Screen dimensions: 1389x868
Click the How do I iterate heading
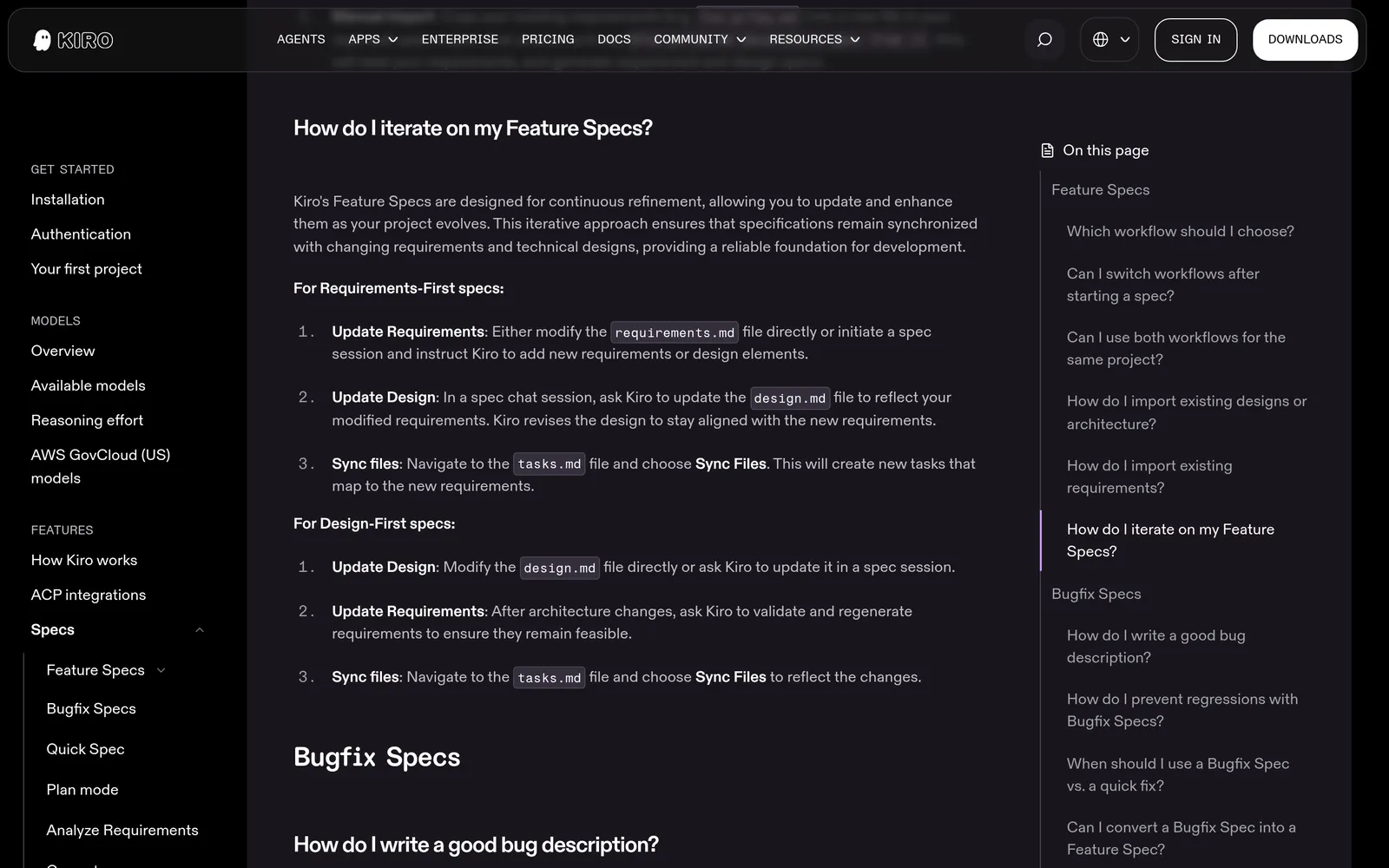click(x=472, y=128)
